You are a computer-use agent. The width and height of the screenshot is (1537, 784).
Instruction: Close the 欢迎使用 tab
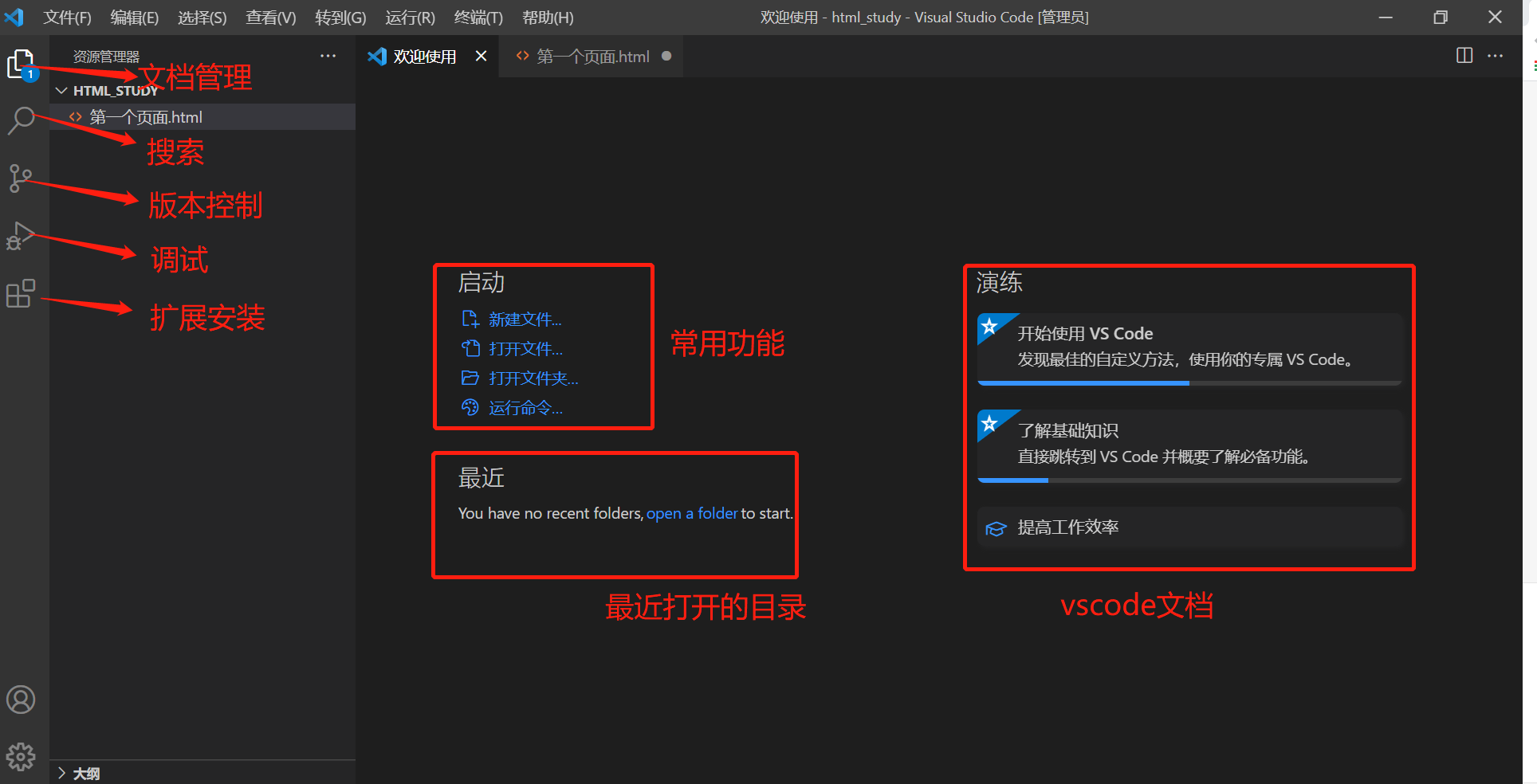coord(481,56)
